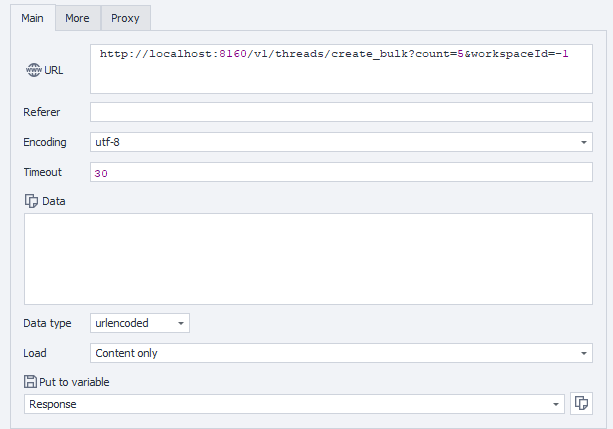Expand the Encoding utf-8 dropdown
This screenshot has height=429, width=613.
(583, 142)
